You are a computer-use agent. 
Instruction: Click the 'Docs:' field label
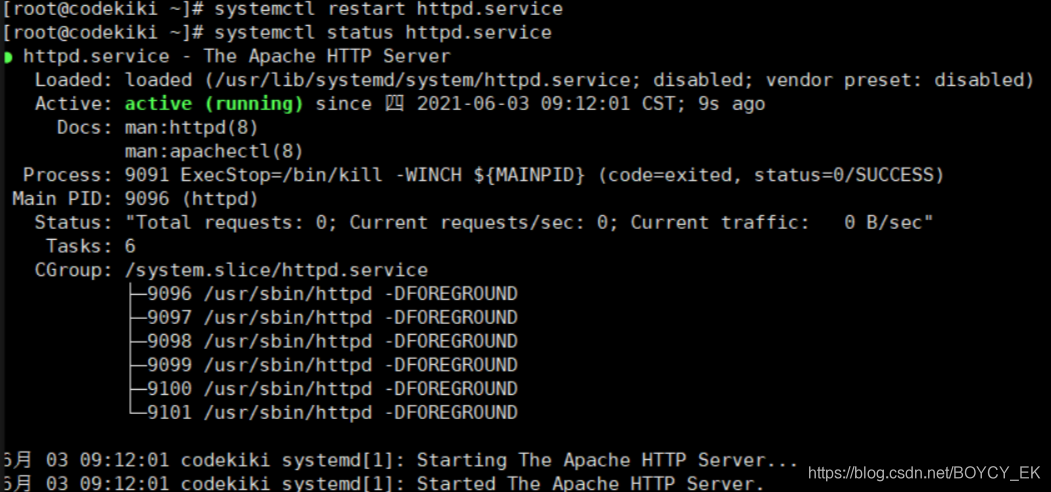tap(85, 127)
